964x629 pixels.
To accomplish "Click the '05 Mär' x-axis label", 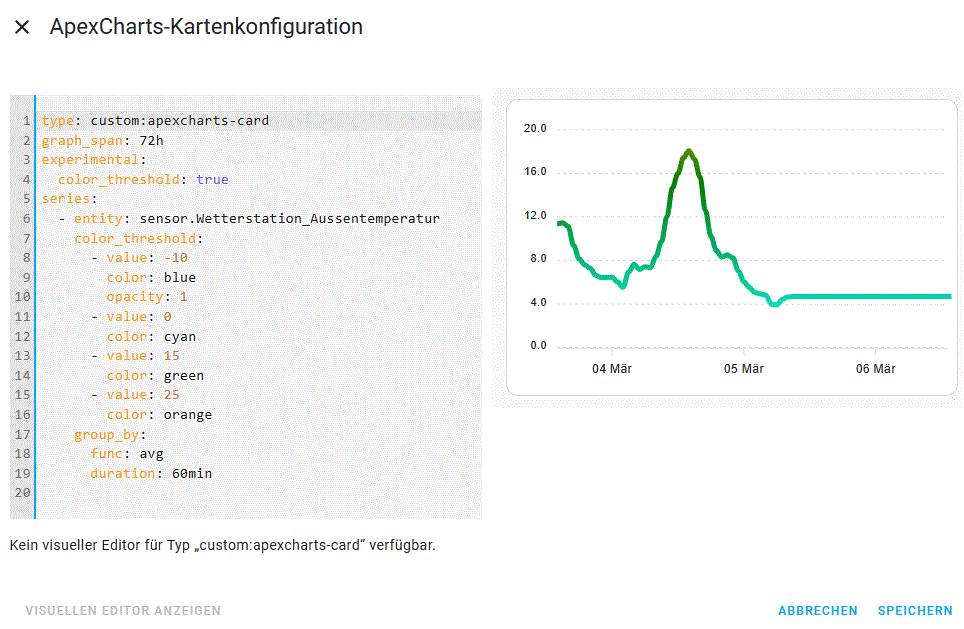I will [x=743, y=369].
